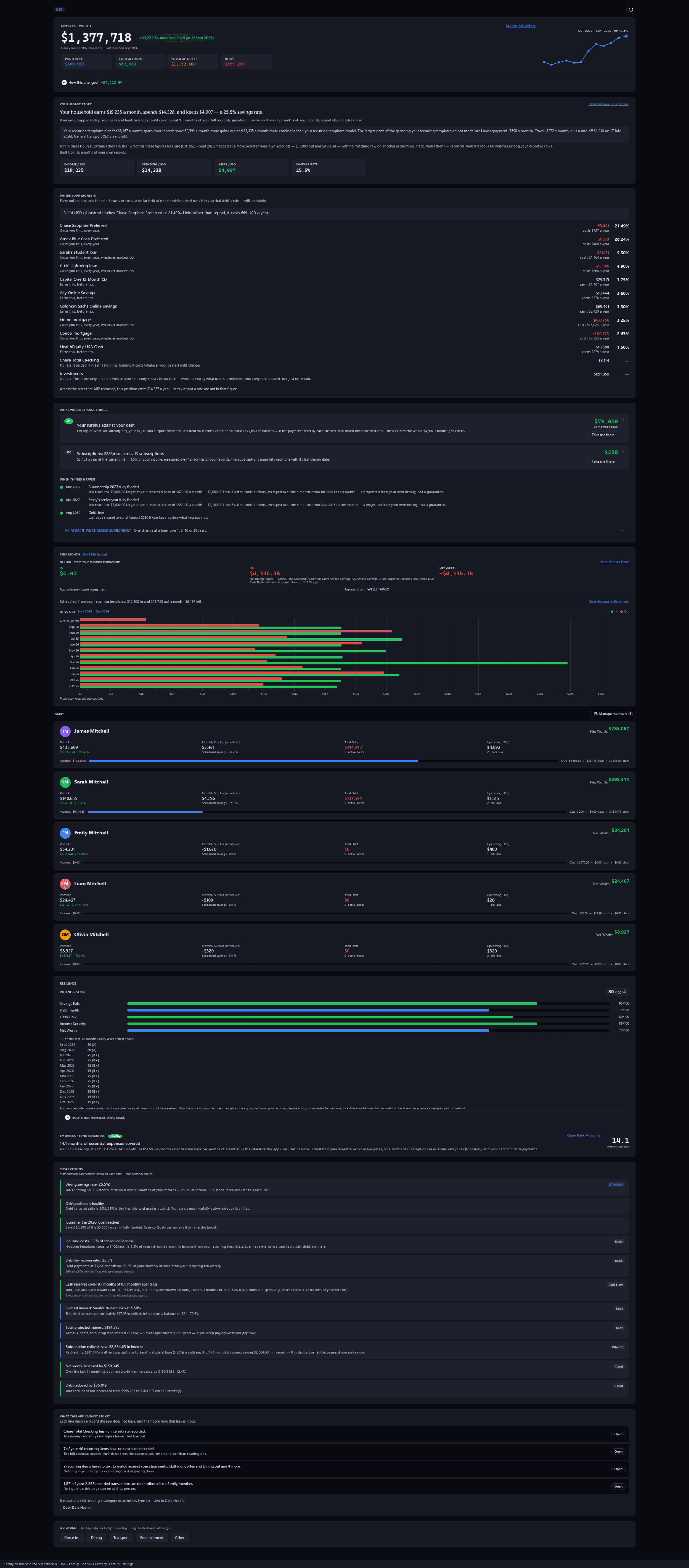The width and height of the screenshot is (689, 1568).
Task: Click Olivia Mitchell's OM avatar
Action: pyautogui.click(x=65, y=934)
